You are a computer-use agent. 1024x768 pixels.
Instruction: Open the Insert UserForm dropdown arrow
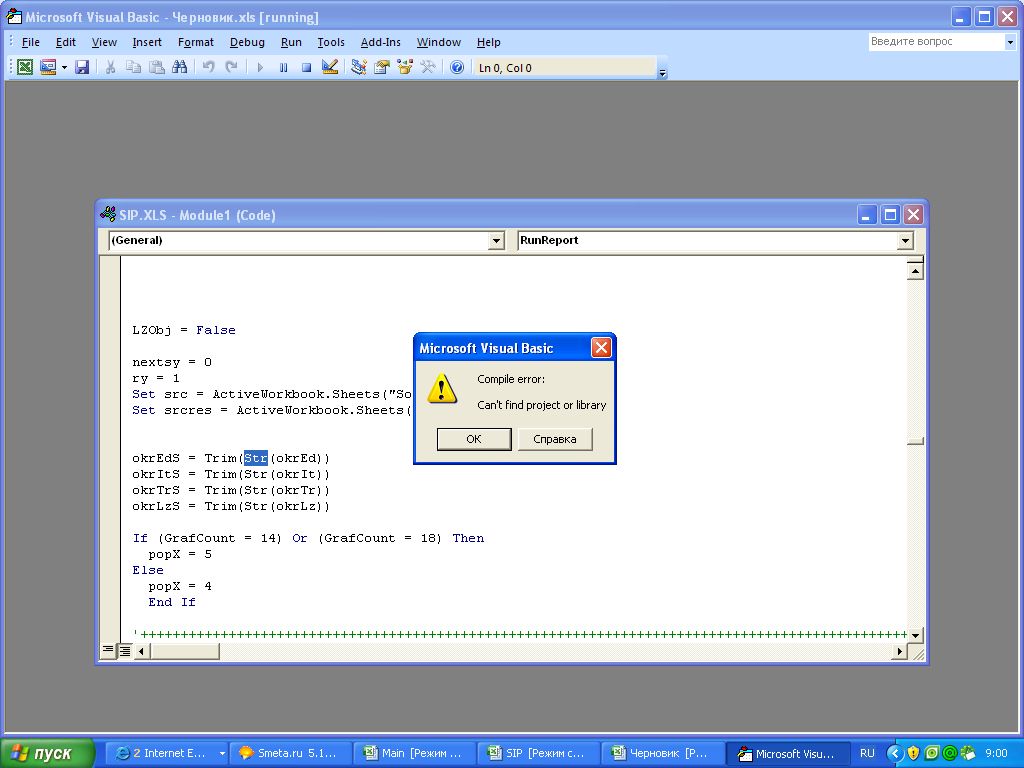pos(64,67)
